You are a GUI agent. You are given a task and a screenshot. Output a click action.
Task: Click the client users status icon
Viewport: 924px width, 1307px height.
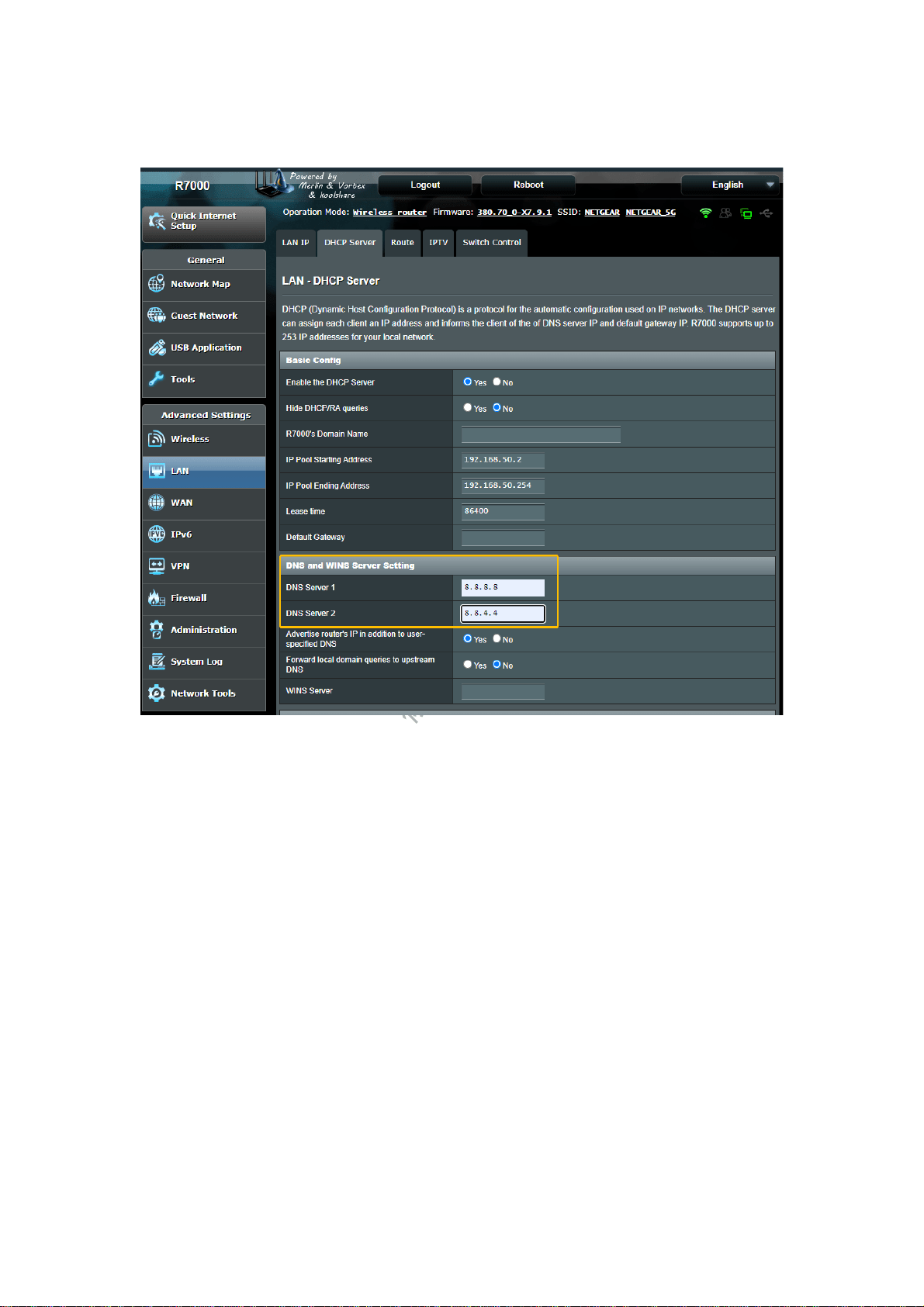[725, 213]
